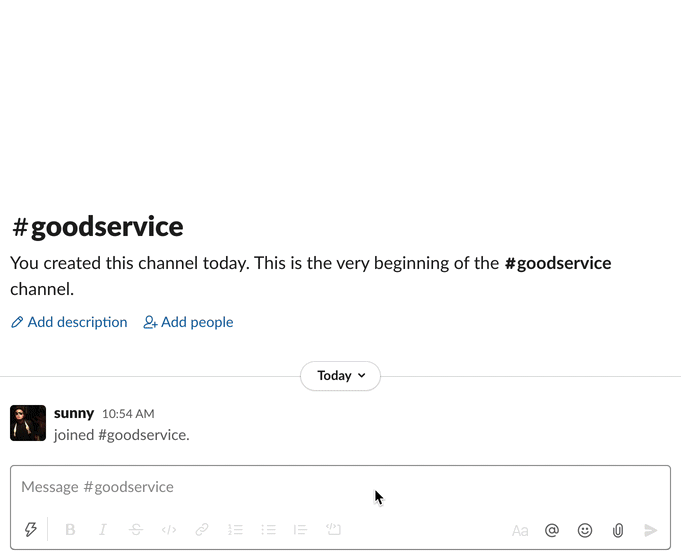The height and width of the screenshot is (556, 681).
Task: Insert a link with the link icon
Action: (x=202, y=530)
